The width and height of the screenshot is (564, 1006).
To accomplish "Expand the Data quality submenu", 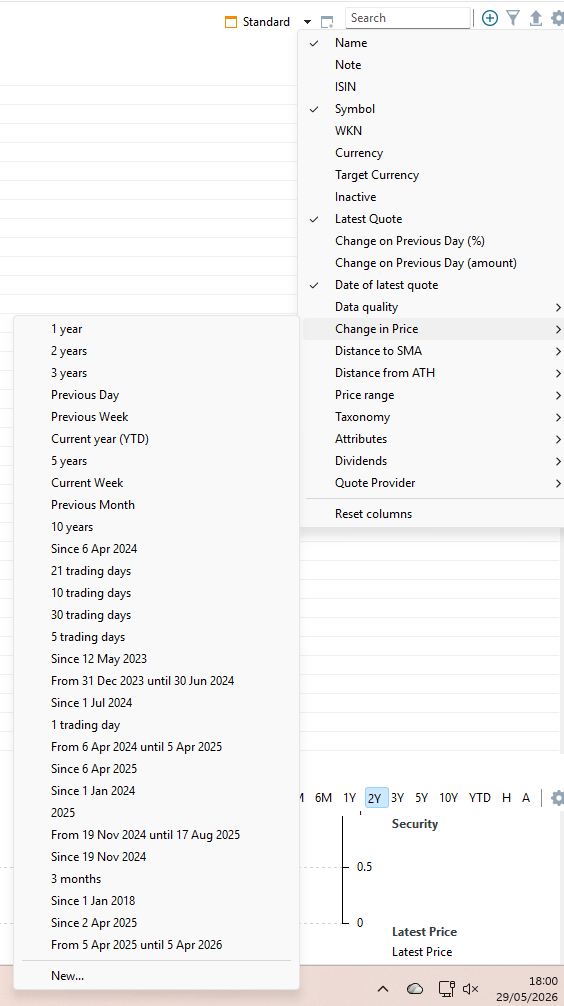I will (x=432, y=307).
